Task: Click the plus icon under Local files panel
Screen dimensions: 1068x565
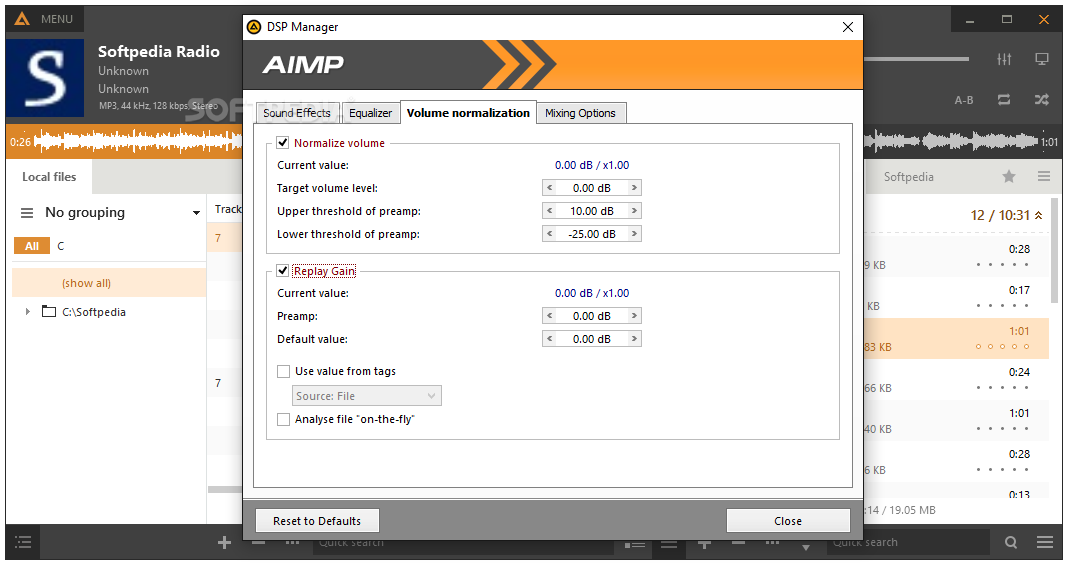Action: pyautogui.click(x=224, y=543)
